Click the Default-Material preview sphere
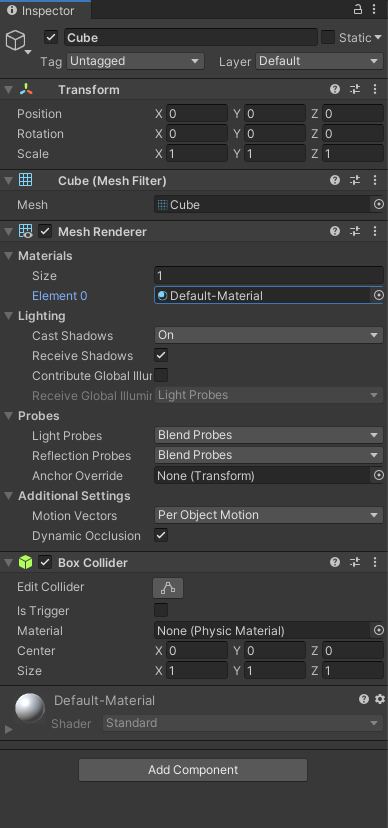Viewport: 388px width, 828px height. point(30,708)
